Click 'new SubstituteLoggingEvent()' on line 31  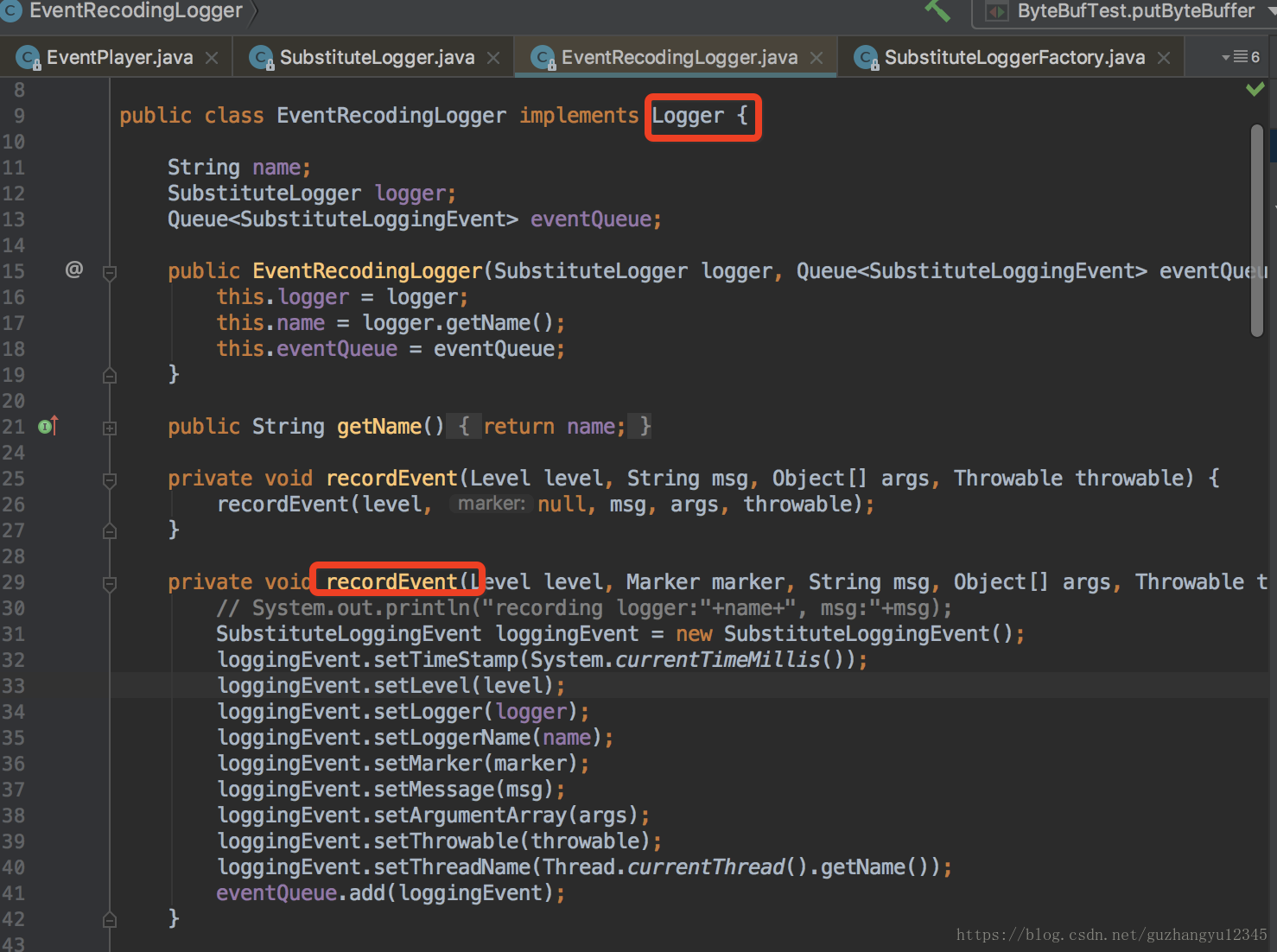[844, 634]
